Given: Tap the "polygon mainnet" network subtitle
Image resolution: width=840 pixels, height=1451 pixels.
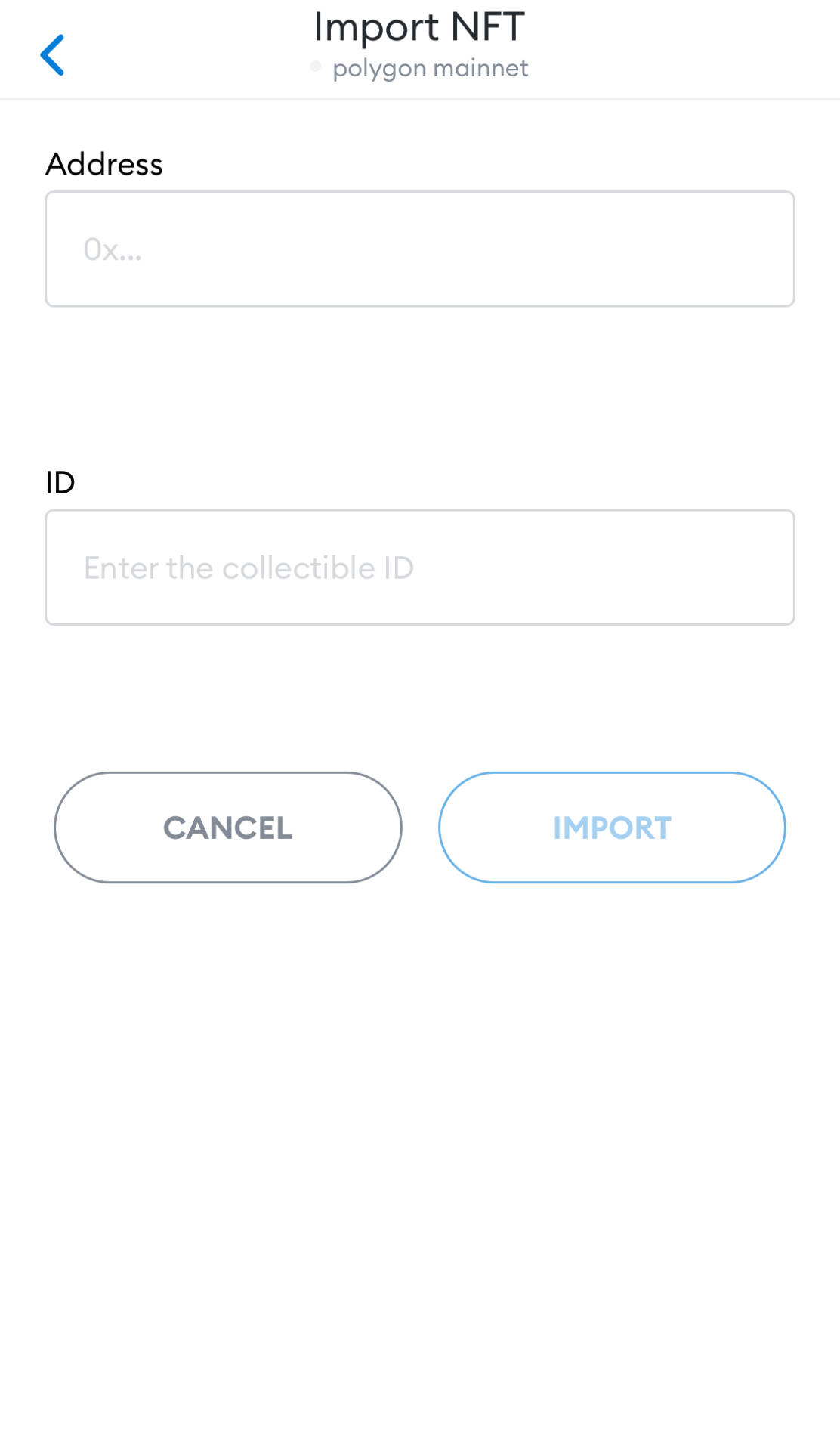Looking at the screenshot, I should tap(430, 68).
